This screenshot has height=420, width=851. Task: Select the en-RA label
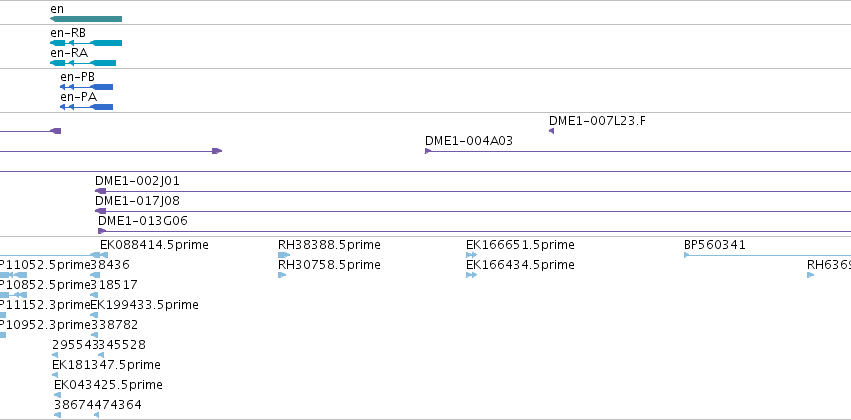[x=69, y=53]
